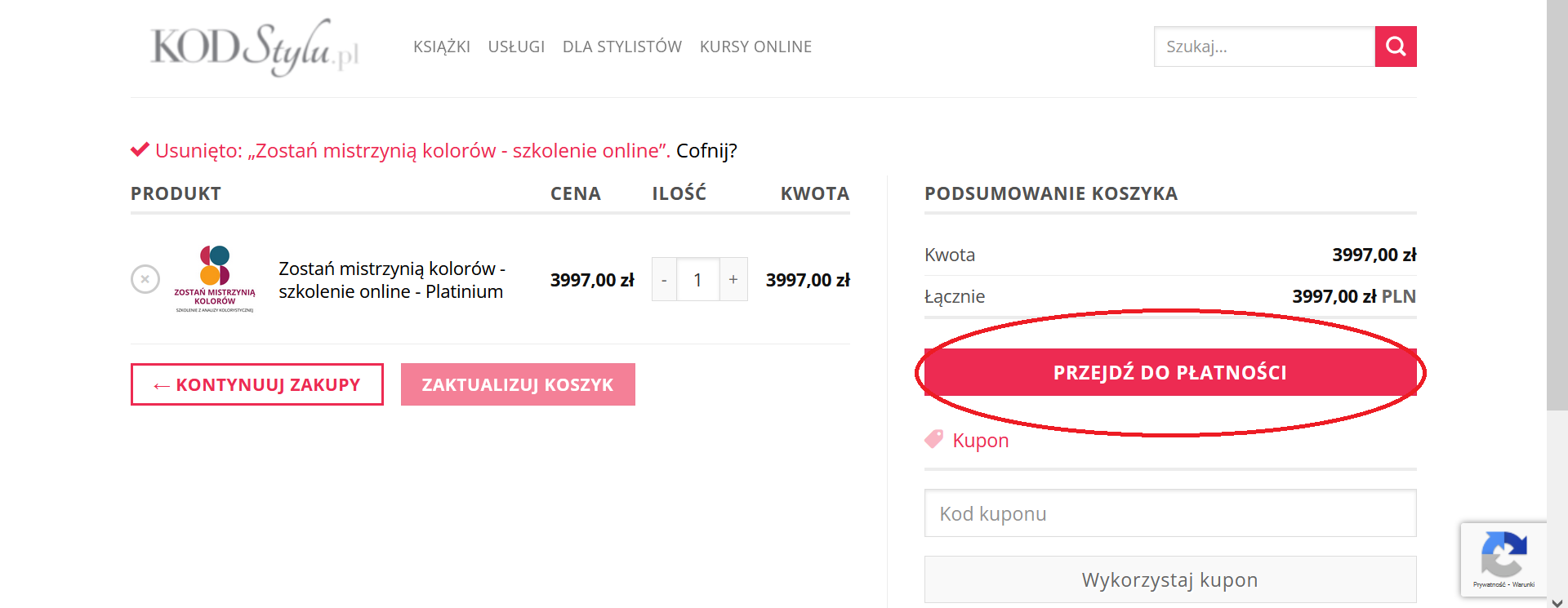
Task: Open the KURSY ONLINE menu
Action: pos(755,47)
